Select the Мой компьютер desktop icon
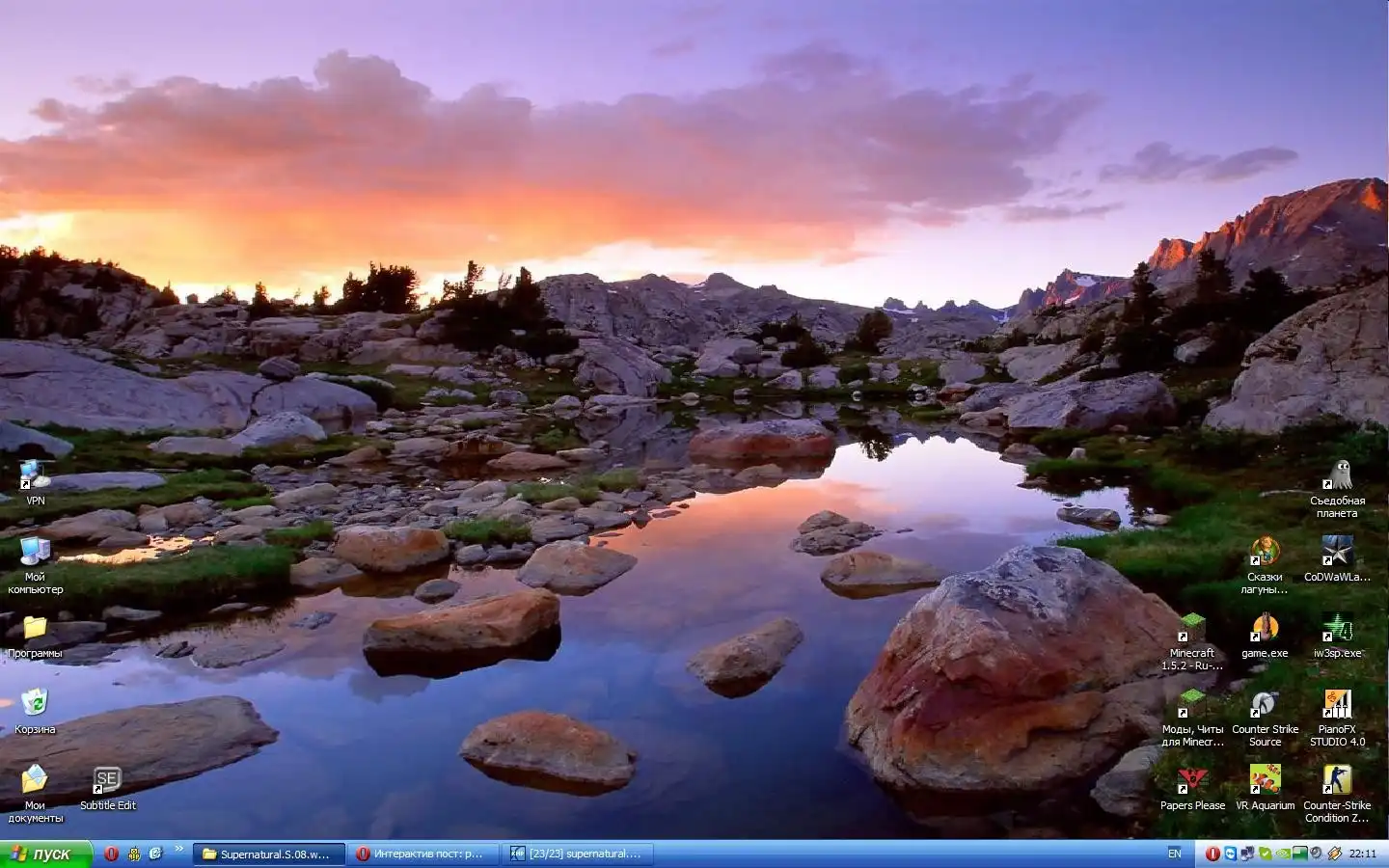The height and width of the screenshot is (868, 1389). [35, 553]
